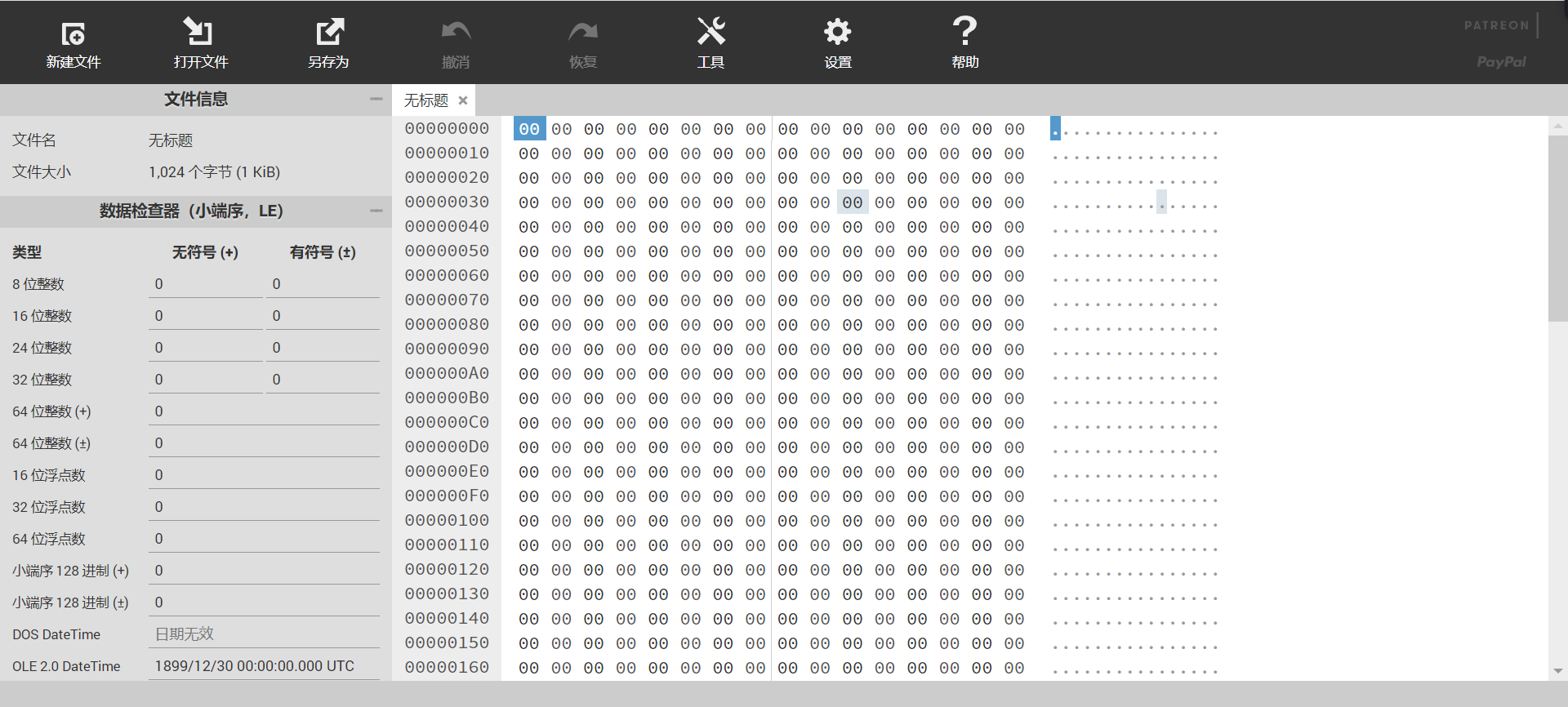The height and width of the screenshot is (707, 1568).
Task: Click the 64 位浮点数 value field
Action: [265, 539]
